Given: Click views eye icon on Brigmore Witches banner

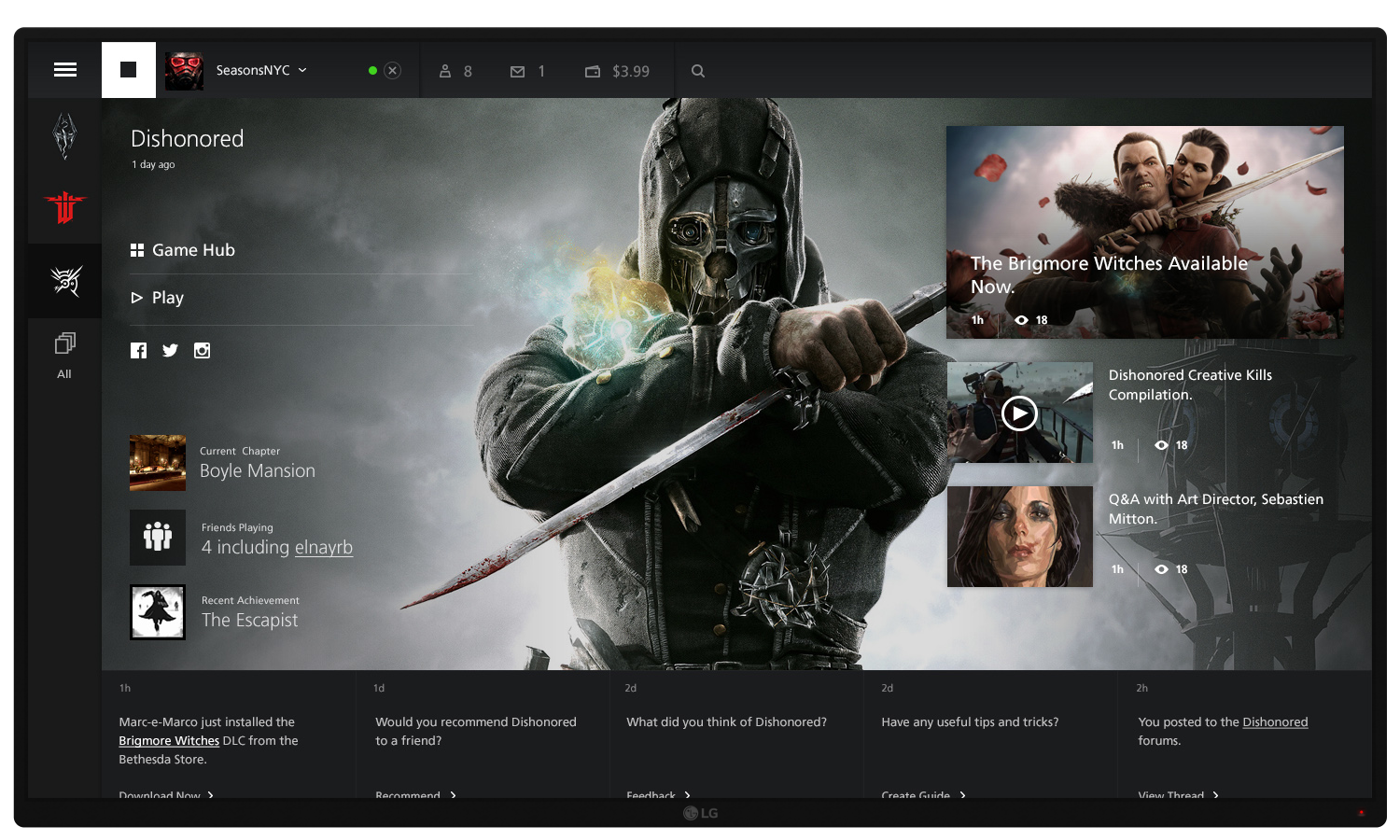Looking at the screenshot, I should click(1022, 320).
